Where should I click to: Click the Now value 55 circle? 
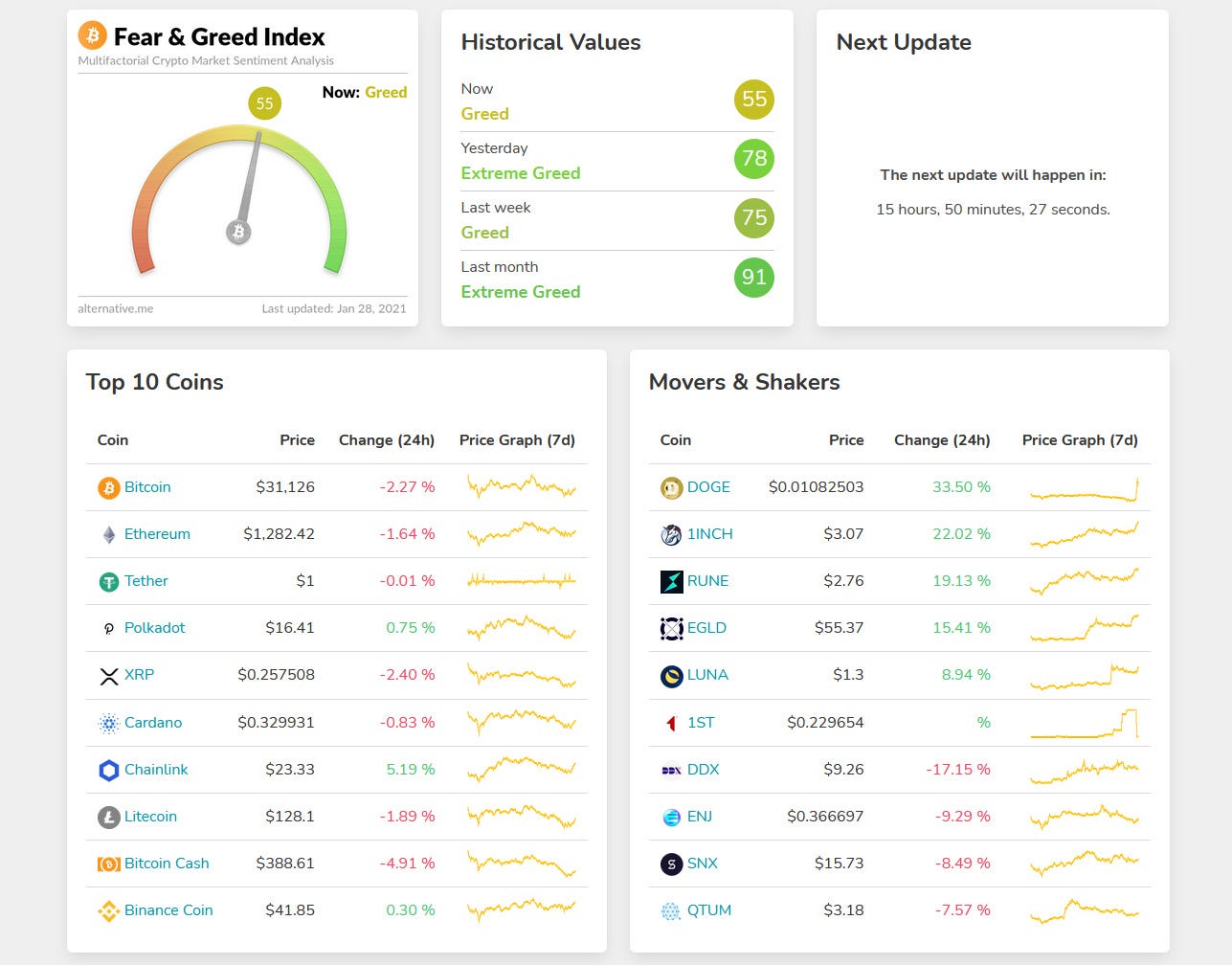point(754,99)
